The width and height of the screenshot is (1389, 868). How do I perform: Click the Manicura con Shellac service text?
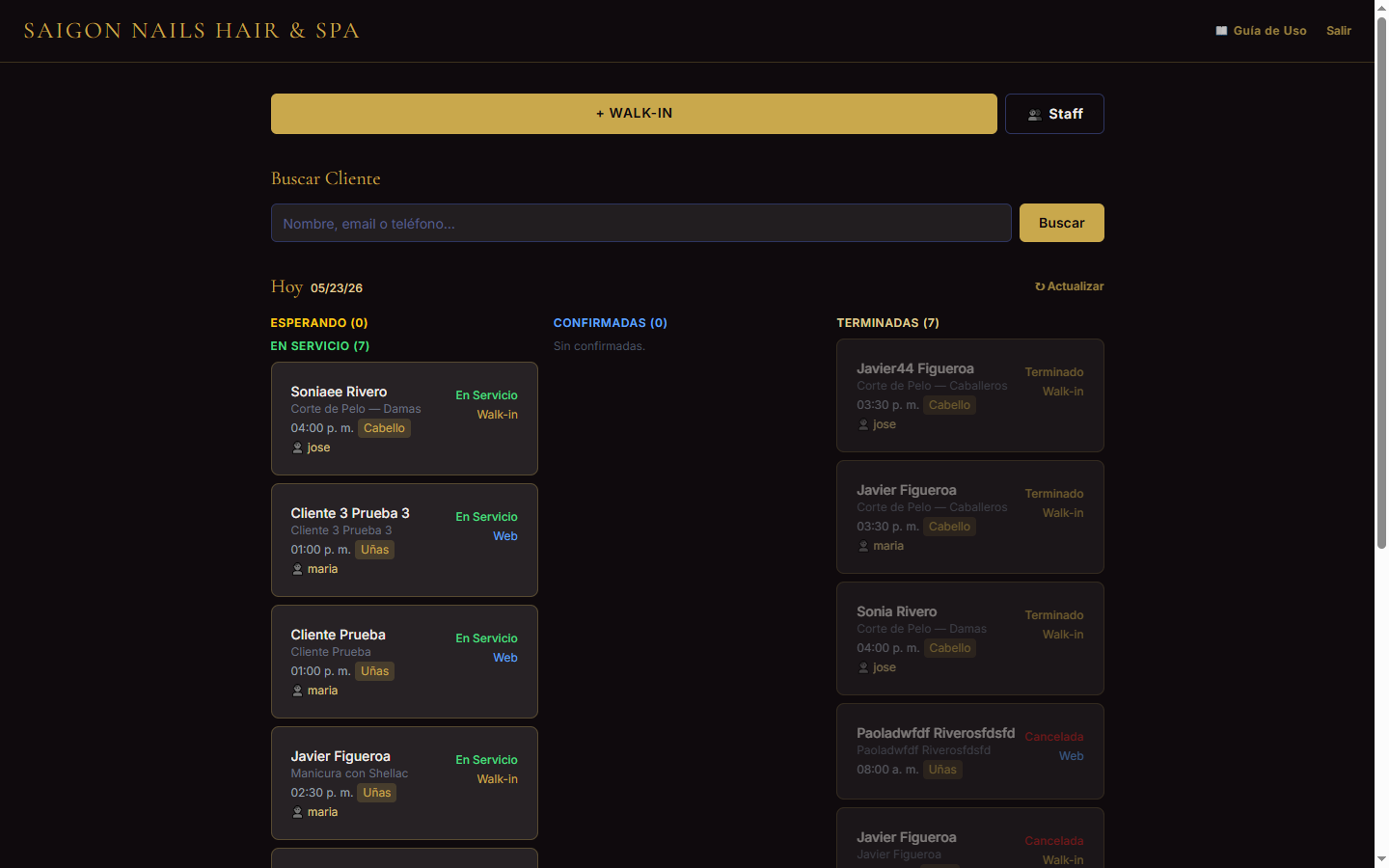coord(349,773)
